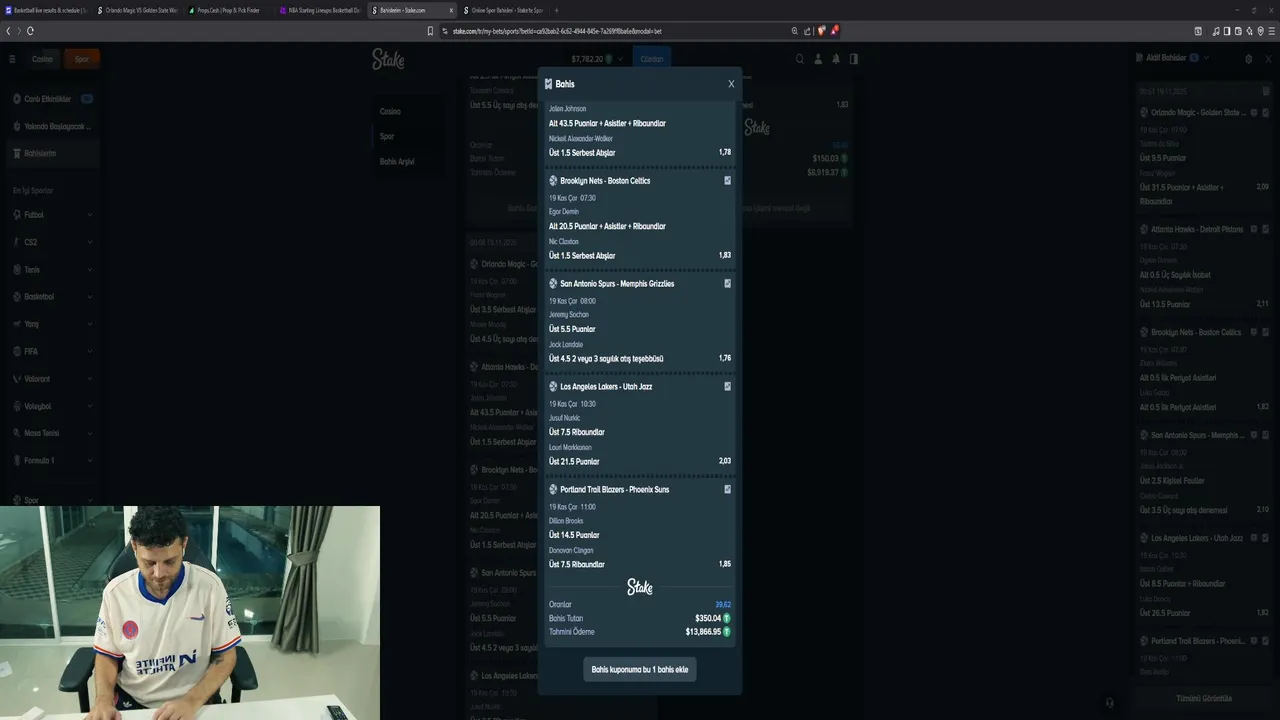Image resolution: width=1280 pixels, height=720 pixels.
Task: Expand the Valorant sidebar chevron
Action: [x=90, y=379]
